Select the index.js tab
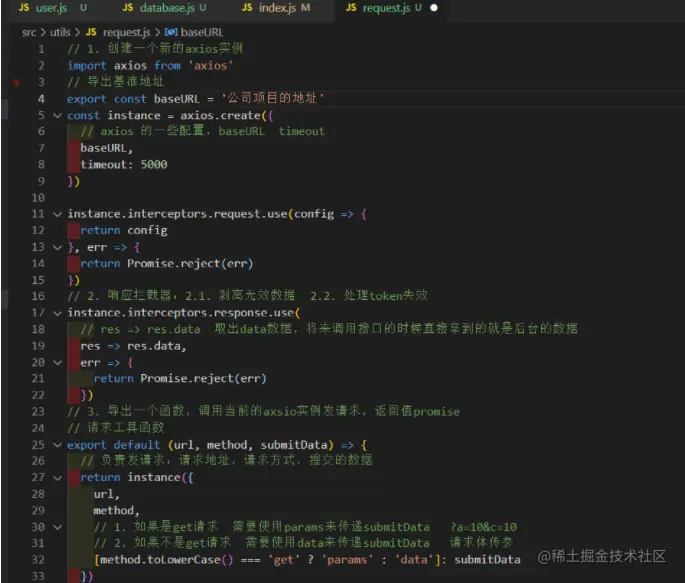The width and height of the screenshot is (685, 583). click(277, 8)
